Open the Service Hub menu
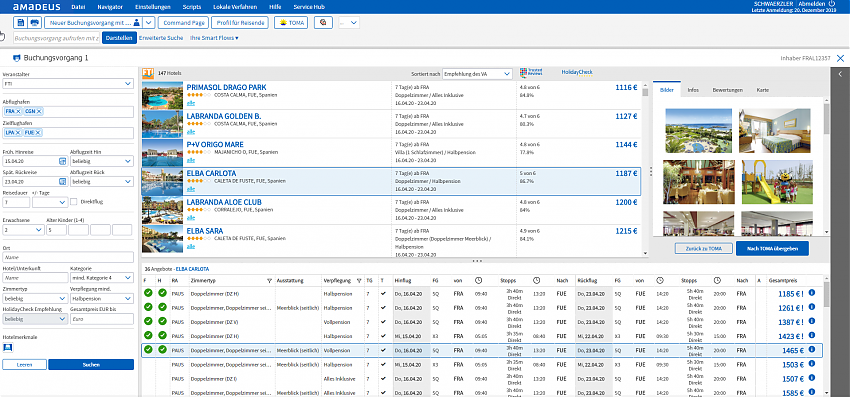850x397 pixels. (x=309, y=7)
